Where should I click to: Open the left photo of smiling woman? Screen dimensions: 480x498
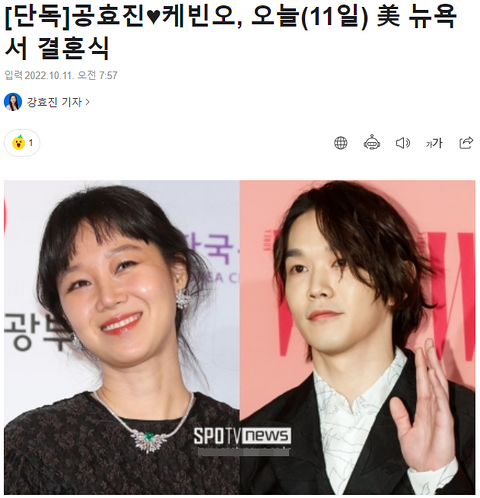pyautogui.click(x=122, y=337)
